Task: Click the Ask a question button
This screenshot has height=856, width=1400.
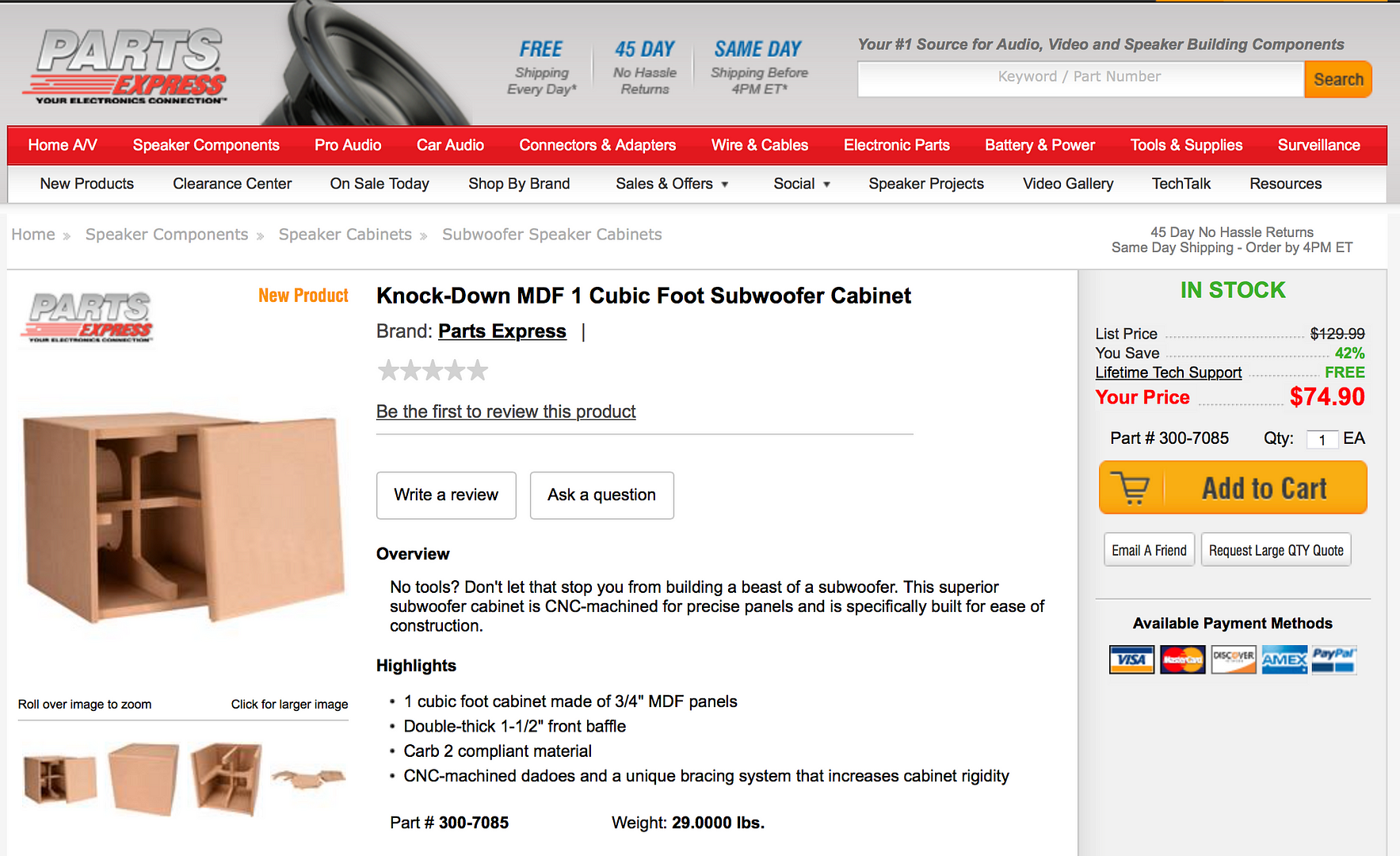Action: click(602, 495)
